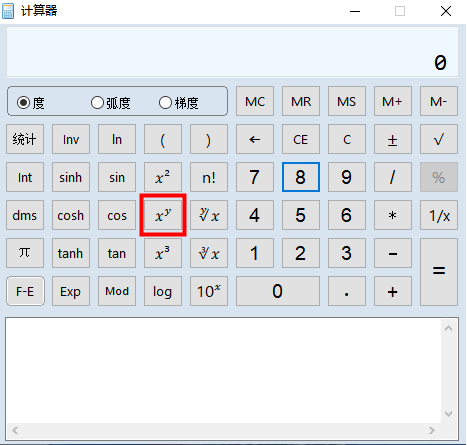This screenshot has height=445, width=467.
Task: Insert π with the pi key
Action: tap(25, 253)
